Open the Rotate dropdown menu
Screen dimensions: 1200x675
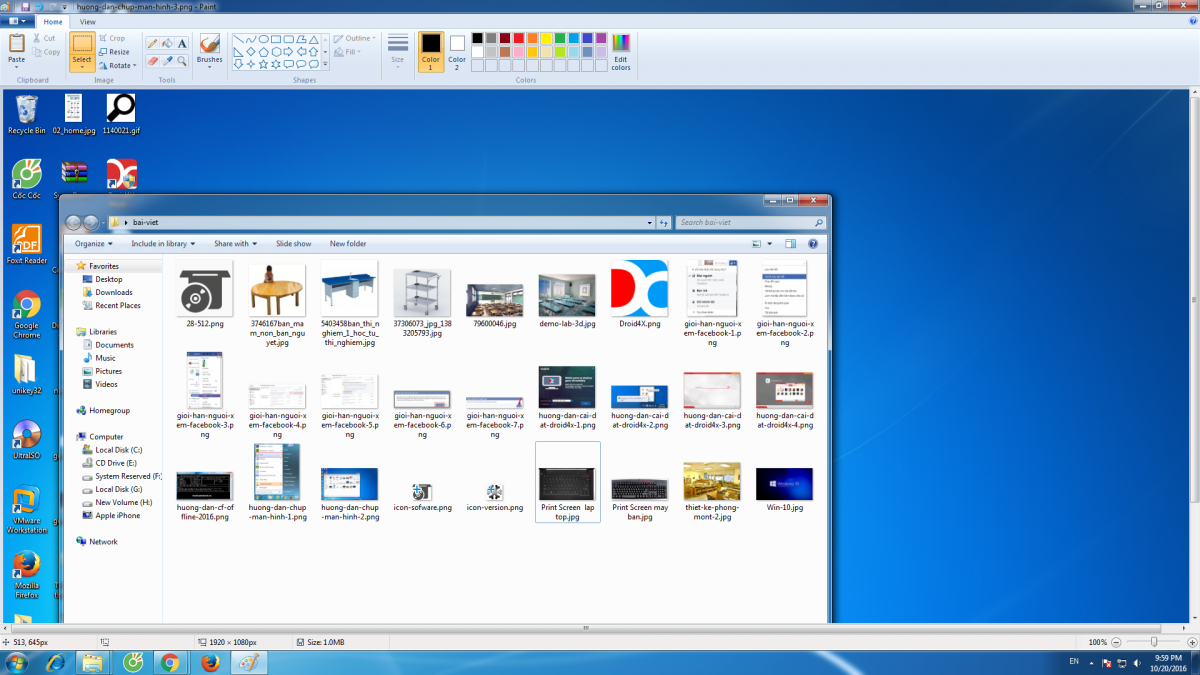[119, 66]
